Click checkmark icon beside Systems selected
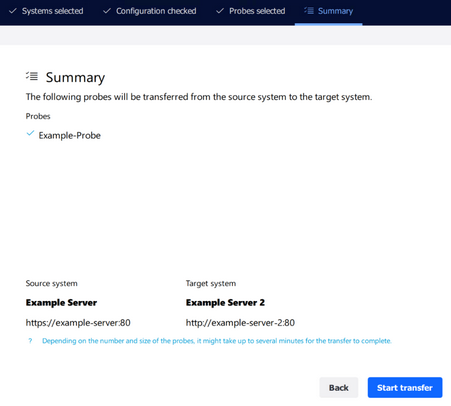The height and width of the screenshot is (406, 451). point(13,11)
